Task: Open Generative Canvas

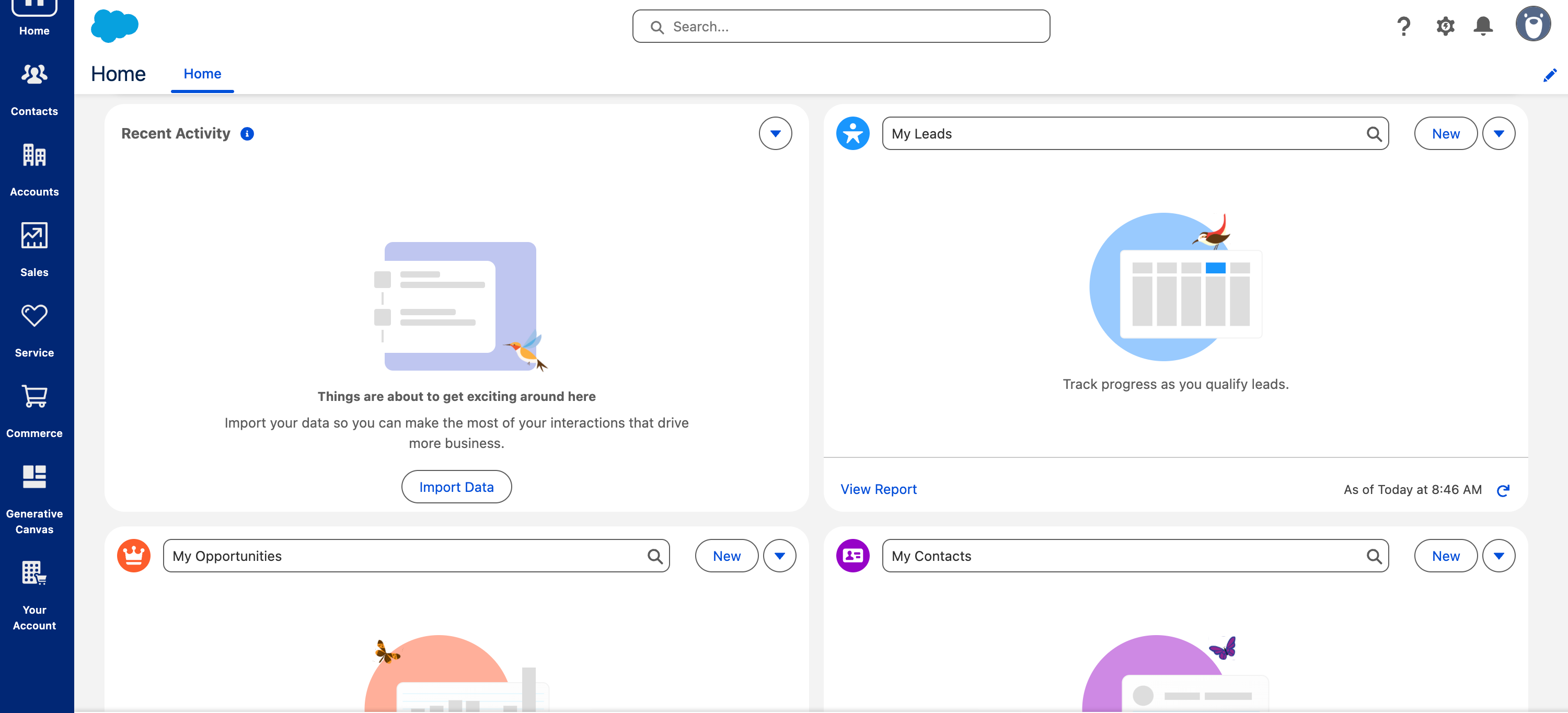Action: click(x=34, y=499)
